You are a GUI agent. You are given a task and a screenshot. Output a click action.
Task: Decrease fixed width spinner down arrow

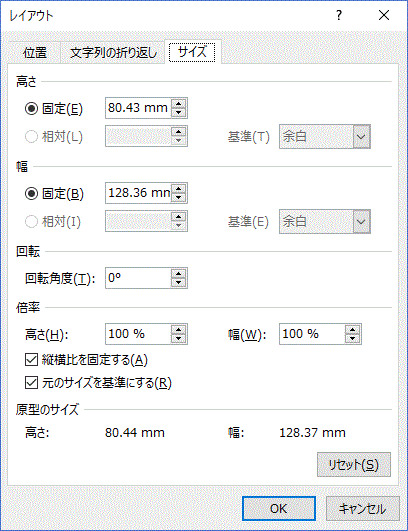coord(179,197)
